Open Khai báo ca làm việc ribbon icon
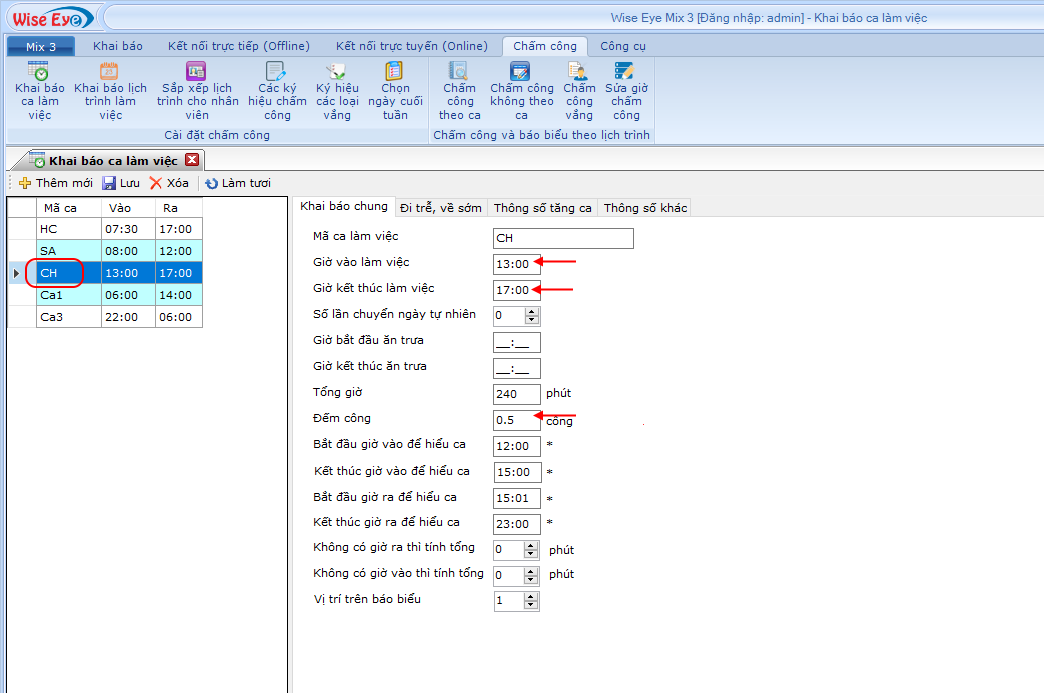This screenshot has height=693, width=1044. tap(39, 72)
